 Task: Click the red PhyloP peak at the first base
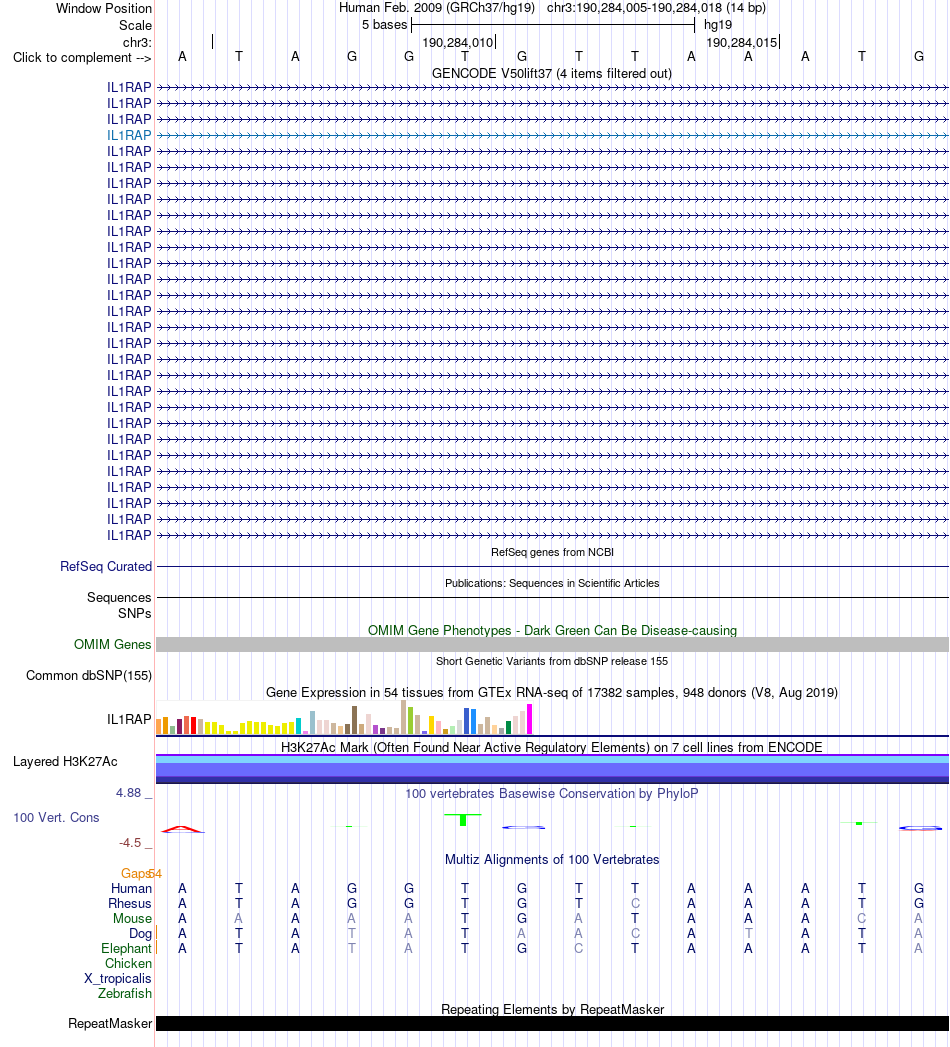pyautogui.click(x=182, y=829)
